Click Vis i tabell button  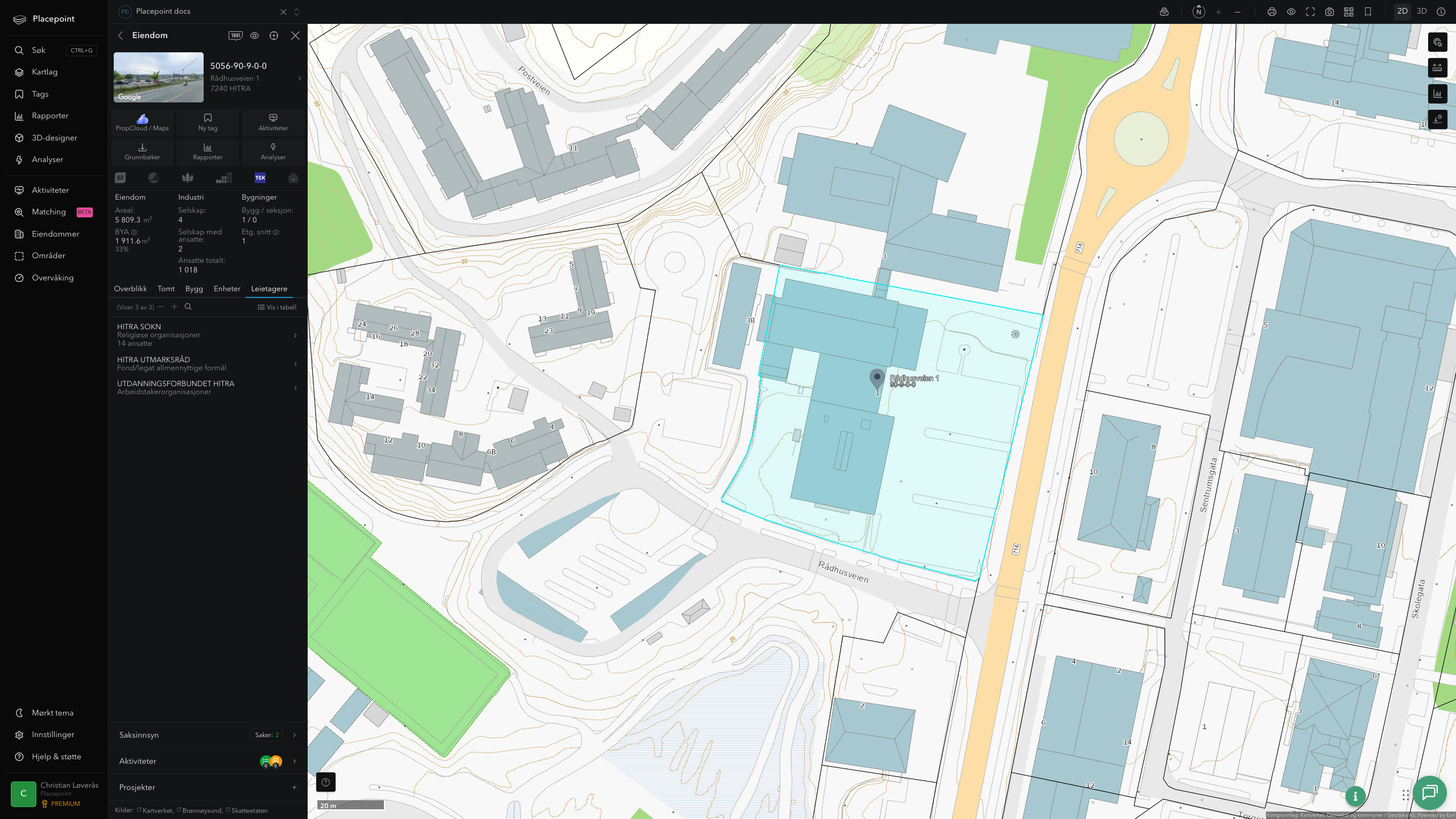coord(277,307)
